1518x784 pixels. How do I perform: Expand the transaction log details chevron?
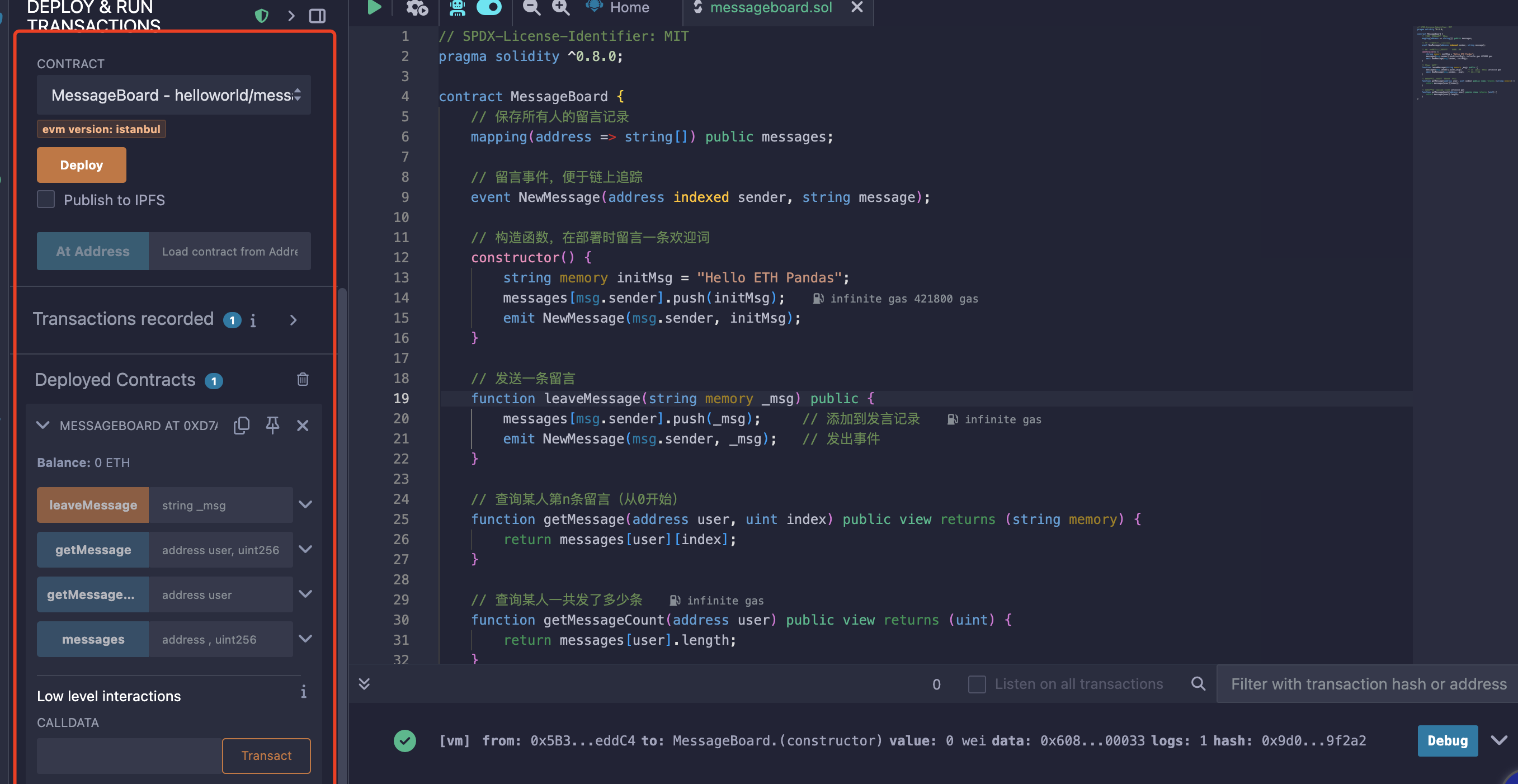(x=1498, y=740)
